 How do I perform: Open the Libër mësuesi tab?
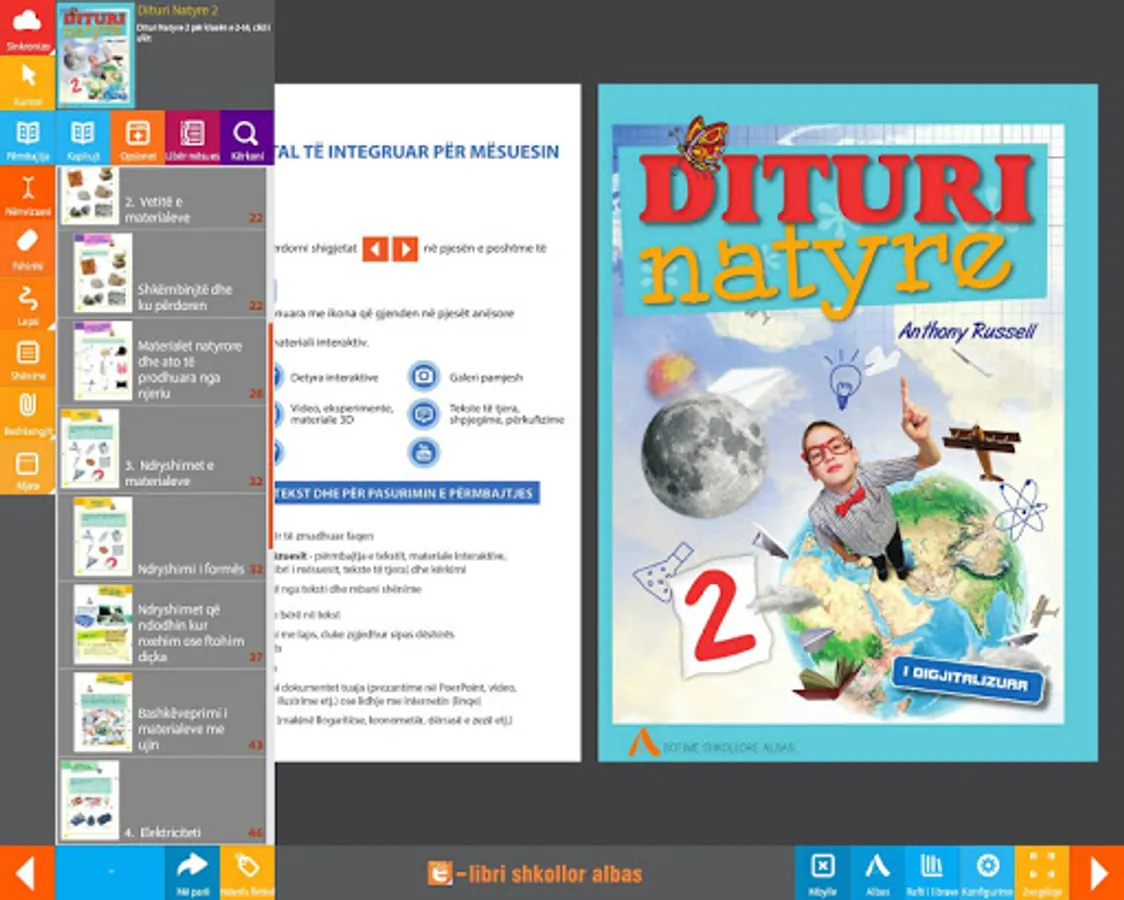coord(192,138)
